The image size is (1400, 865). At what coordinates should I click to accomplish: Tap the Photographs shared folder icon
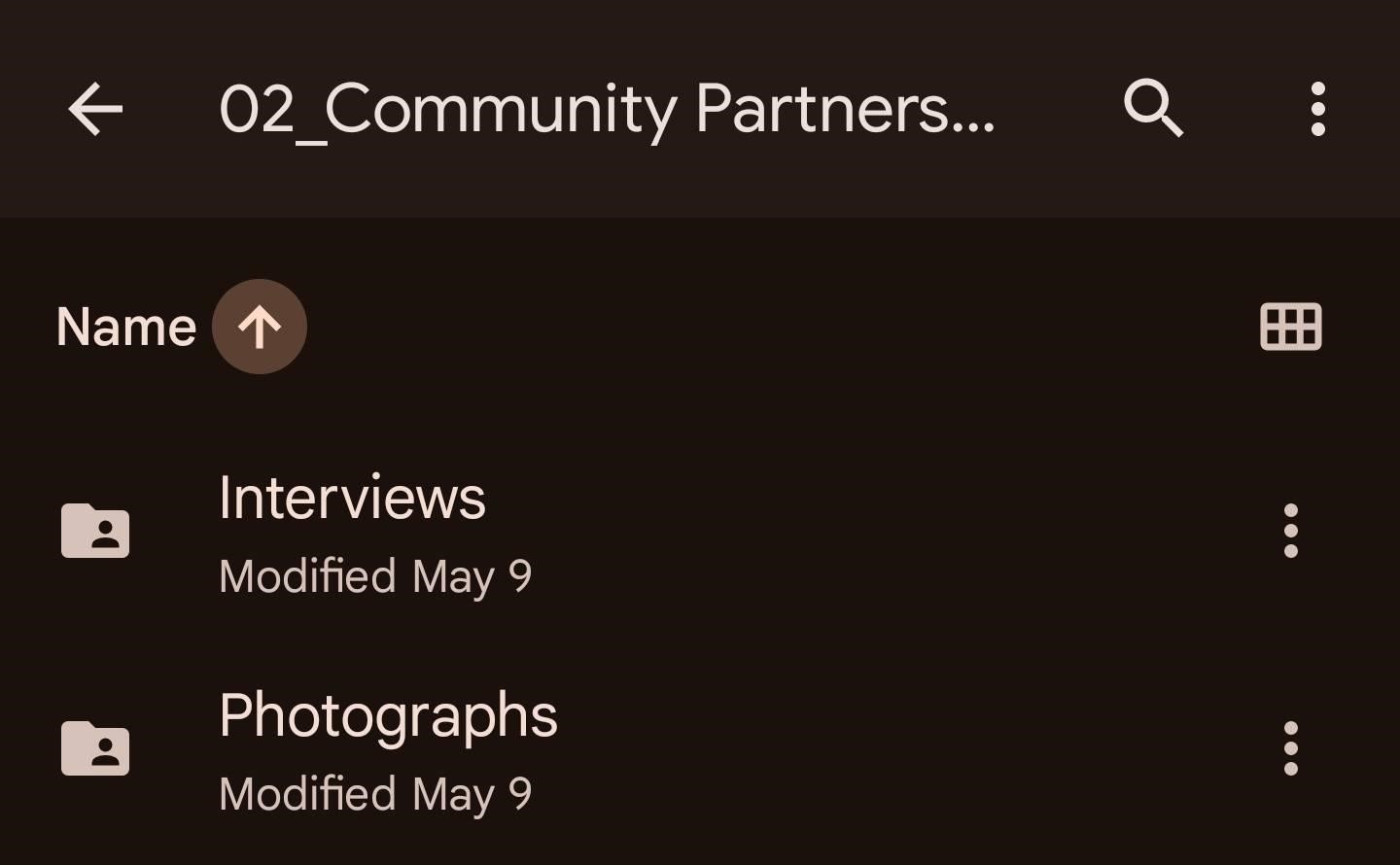click(x=95, y=748)
